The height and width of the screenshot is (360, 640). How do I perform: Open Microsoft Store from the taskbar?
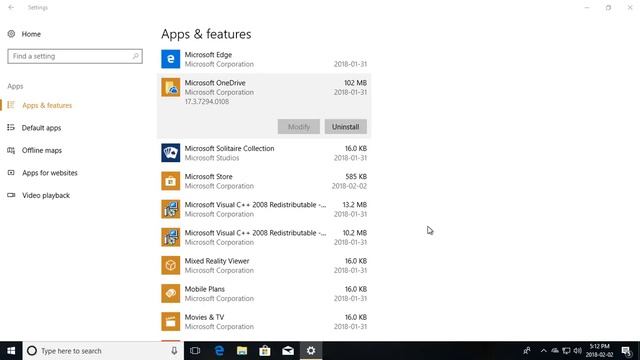[x=265, y=351]
